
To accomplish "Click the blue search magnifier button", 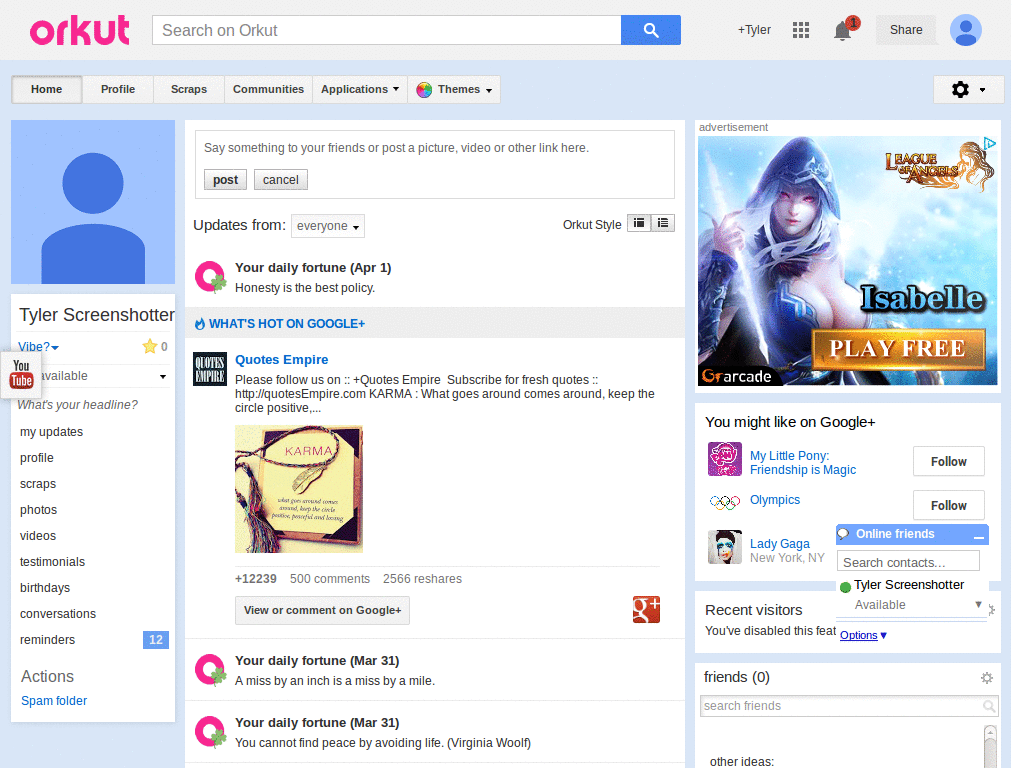I will (650, 30).
